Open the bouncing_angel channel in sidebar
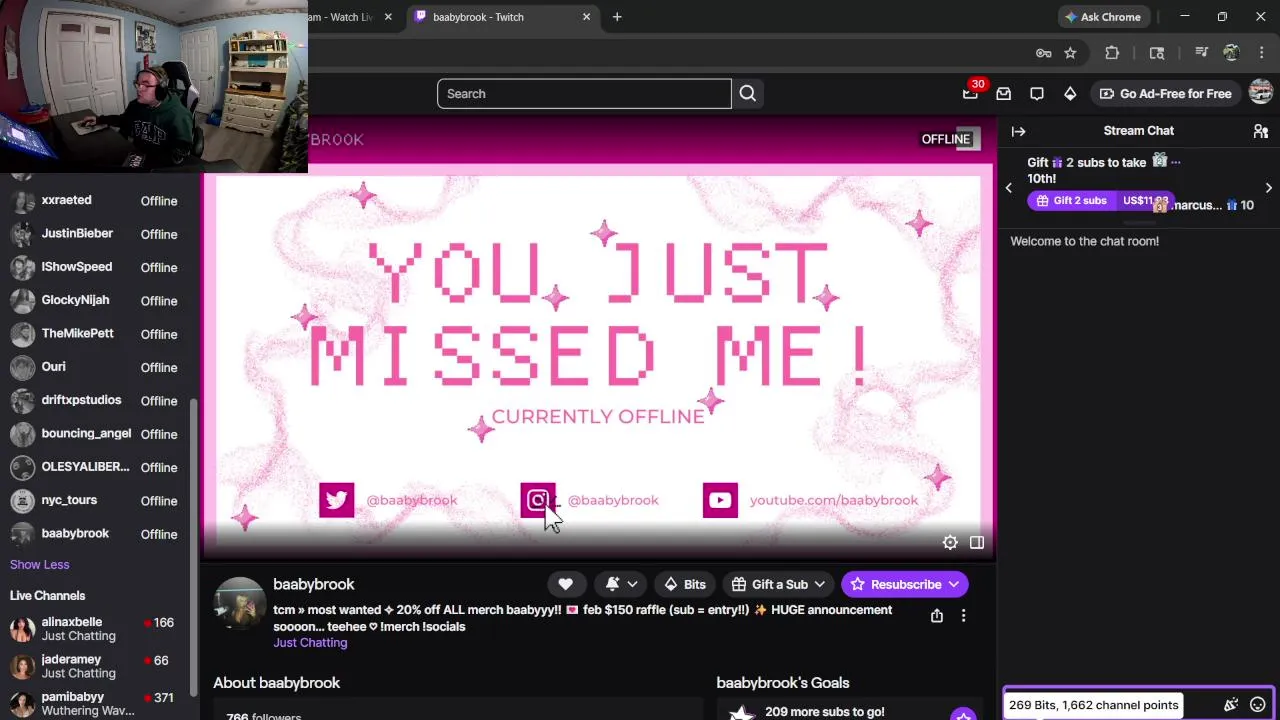The image size is (1280, 720). [x=96, y=434]
